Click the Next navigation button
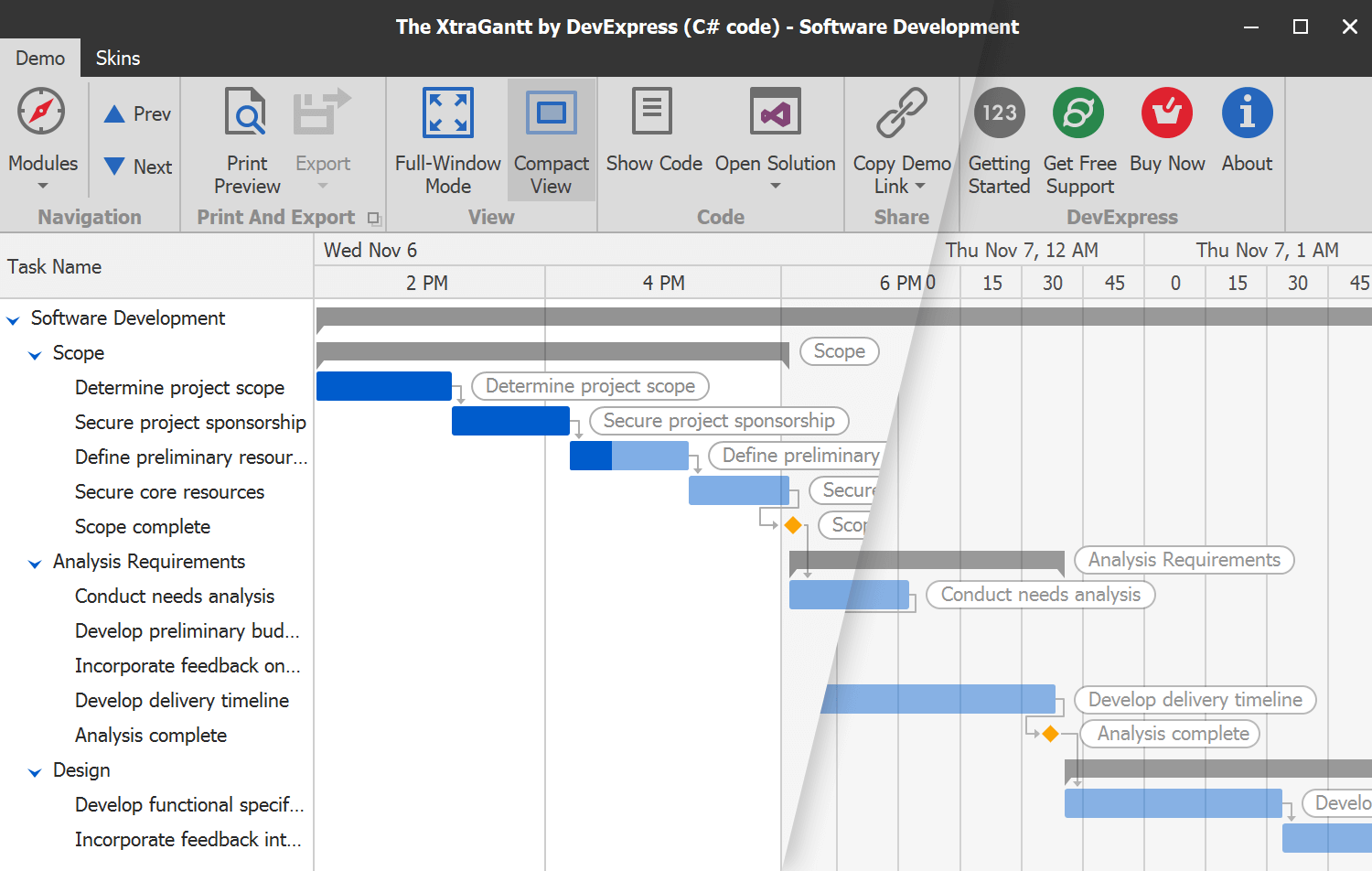Screen dimensions: 1372x871 [x=135, y=167]
